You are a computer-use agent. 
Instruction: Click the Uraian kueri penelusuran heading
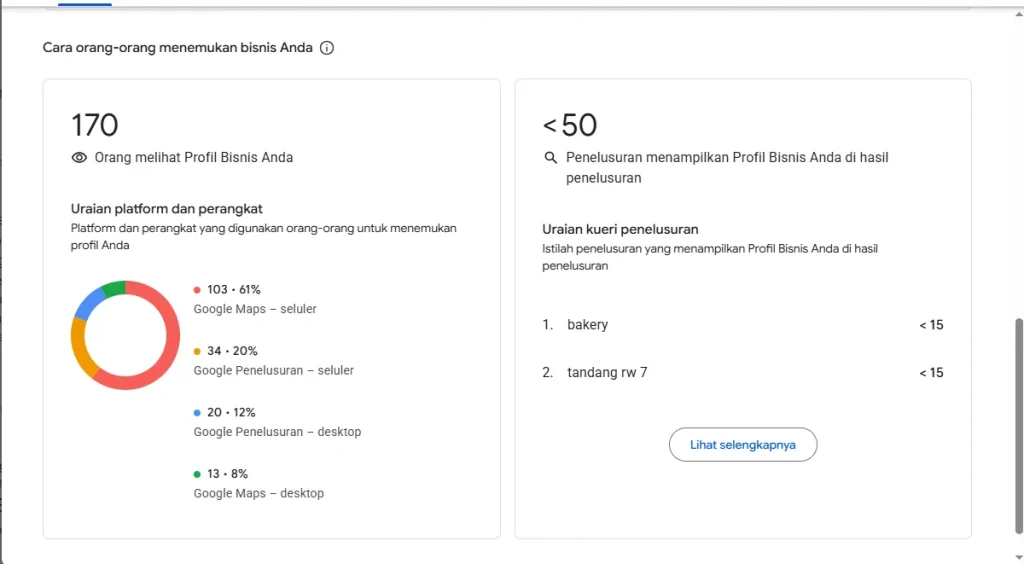click(x=620, y=229)
